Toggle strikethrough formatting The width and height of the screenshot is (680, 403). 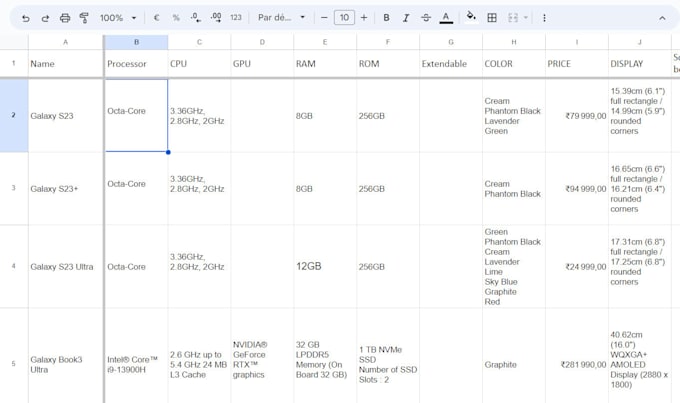coord(426,18)
